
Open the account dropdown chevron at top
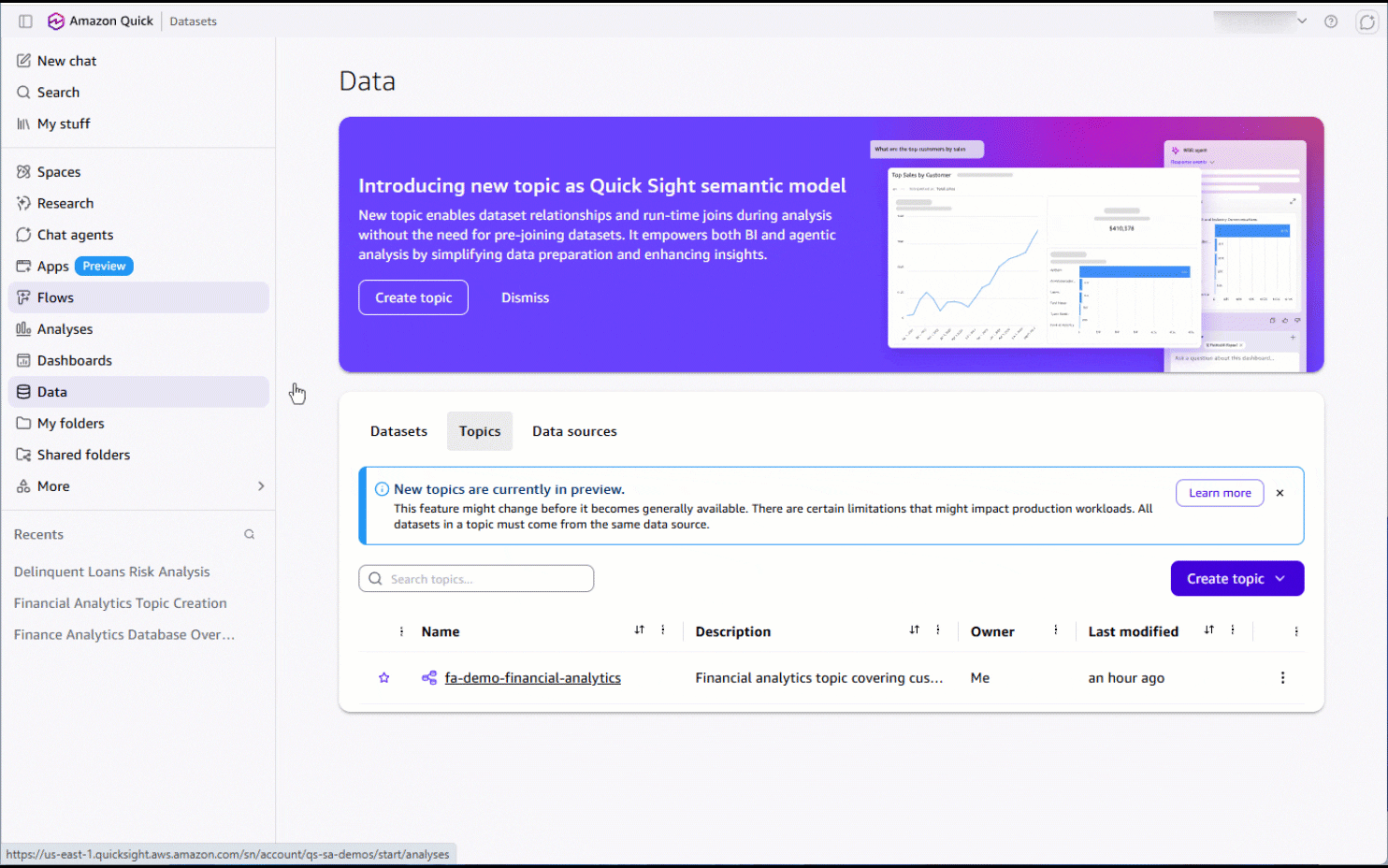click(1301, 21)
